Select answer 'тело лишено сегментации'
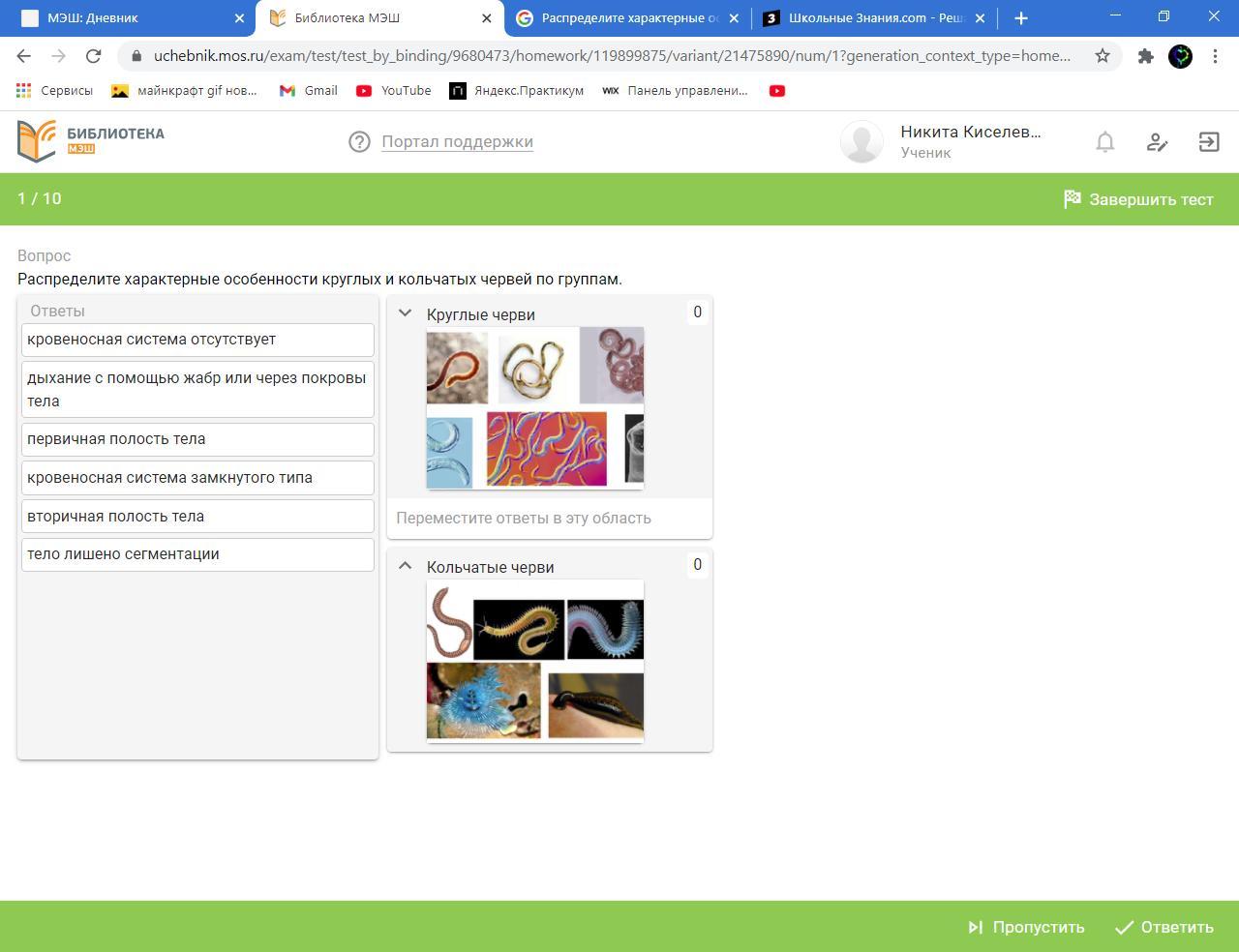 (197, 554)
